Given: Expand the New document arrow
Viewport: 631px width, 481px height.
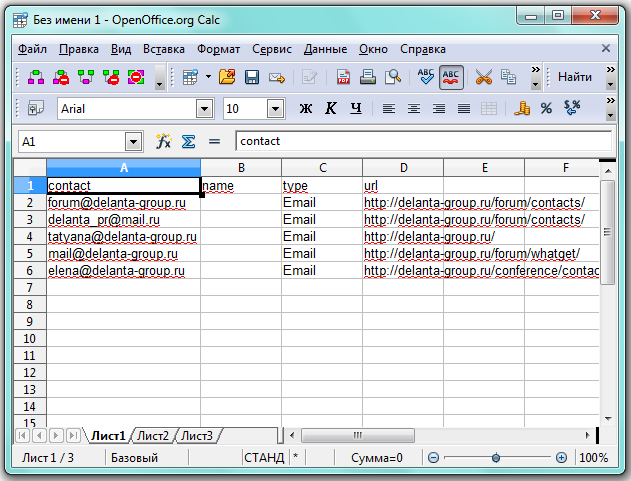Looking at the screenshot, I should (208, 76).
